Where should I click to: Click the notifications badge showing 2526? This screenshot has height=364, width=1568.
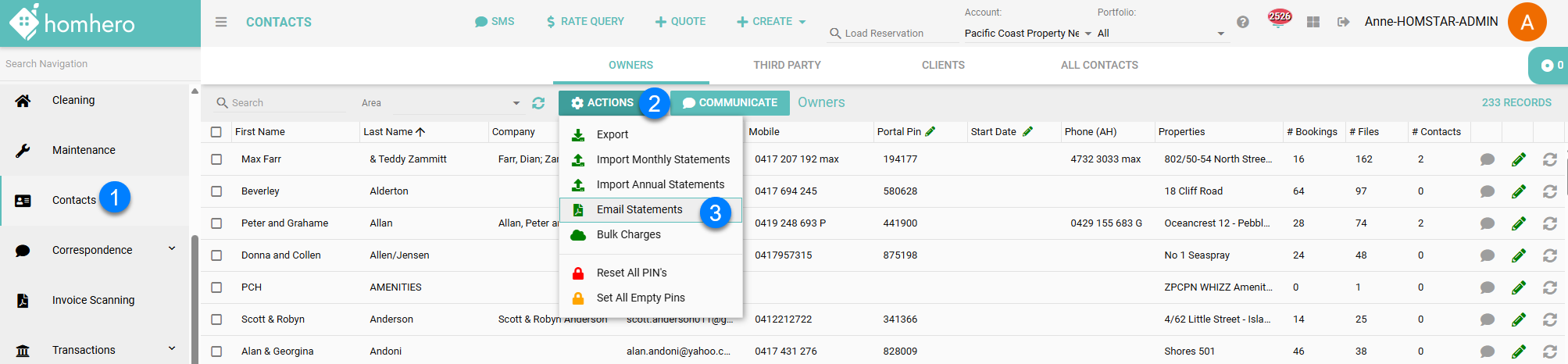(x=1279, y=18)
